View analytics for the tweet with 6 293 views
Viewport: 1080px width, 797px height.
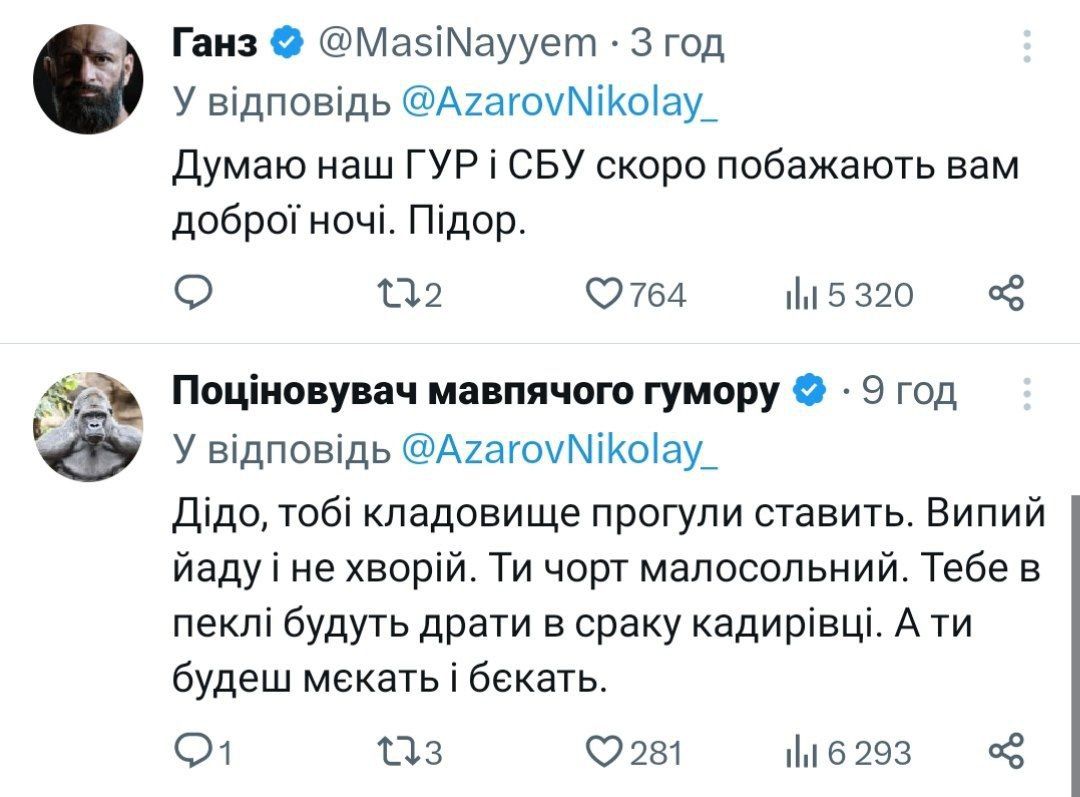click(801, 751)
